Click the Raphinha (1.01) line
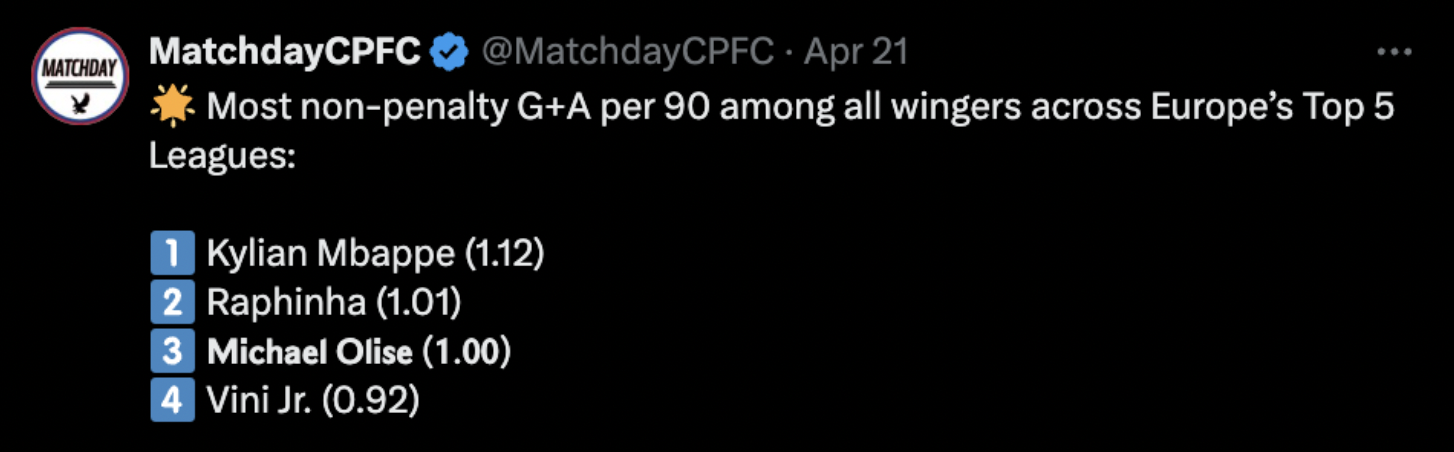 point(333,303)
